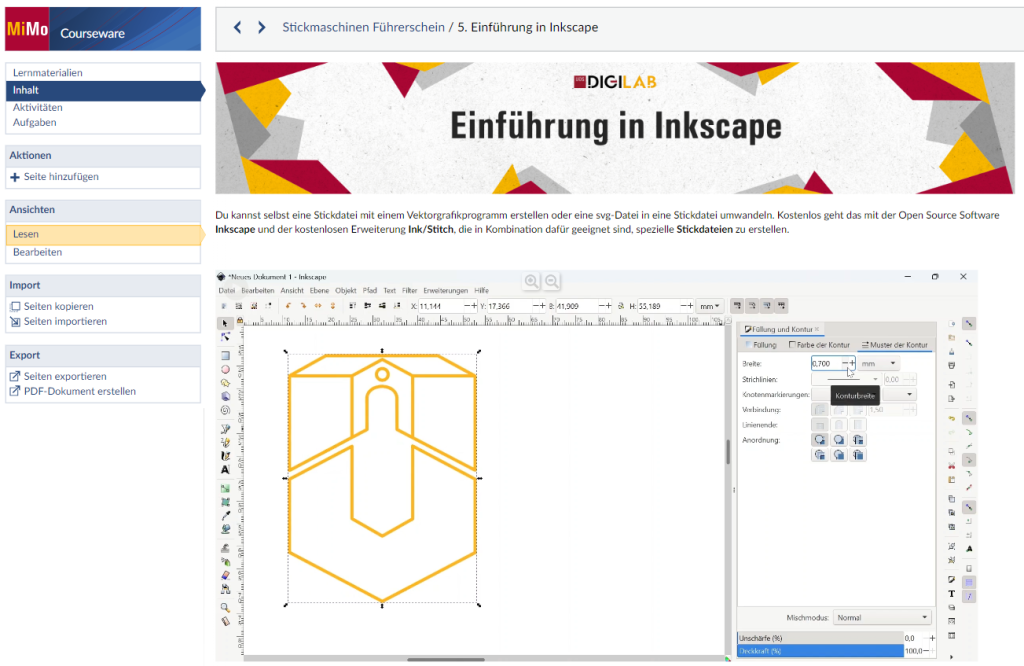This screenshot has width=1024, height=666.
Task: Open the Aktivitäten sidebar entry
Action: click(38, 107)
